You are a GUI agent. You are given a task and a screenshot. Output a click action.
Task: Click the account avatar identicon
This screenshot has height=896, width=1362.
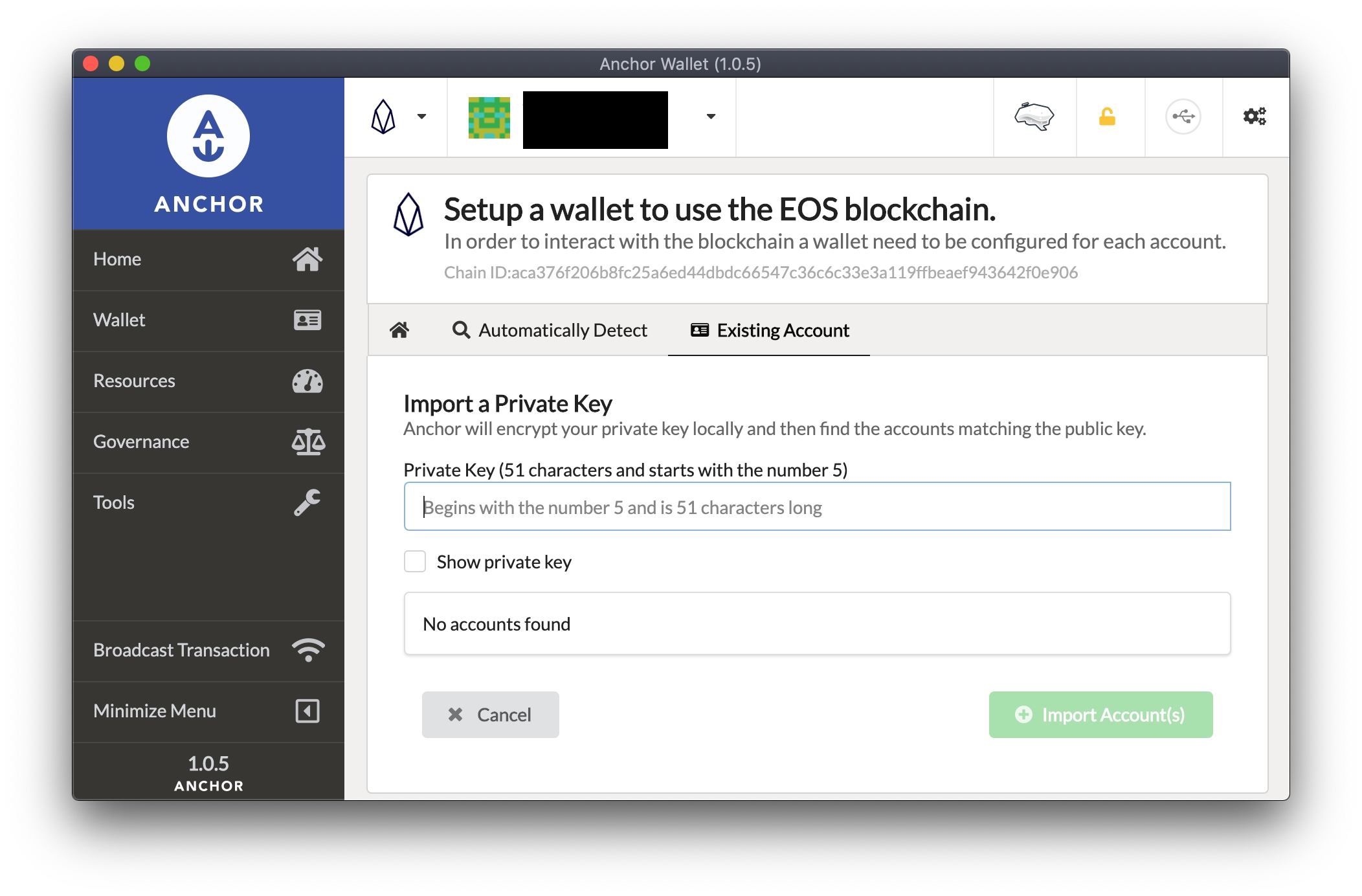point(489,118)
